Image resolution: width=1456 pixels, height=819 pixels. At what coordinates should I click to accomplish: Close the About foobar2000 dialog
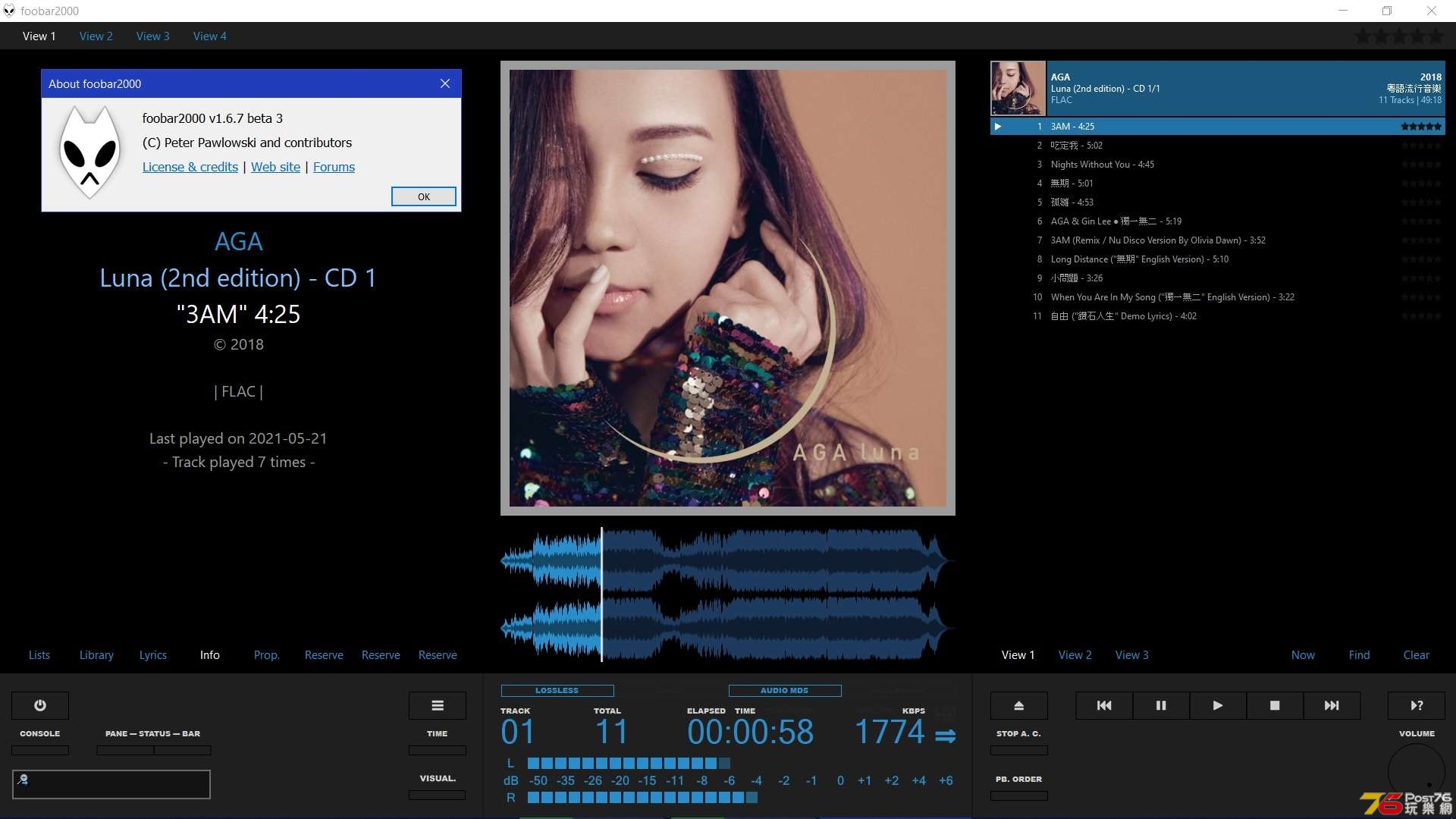click(x=445, y=83)
